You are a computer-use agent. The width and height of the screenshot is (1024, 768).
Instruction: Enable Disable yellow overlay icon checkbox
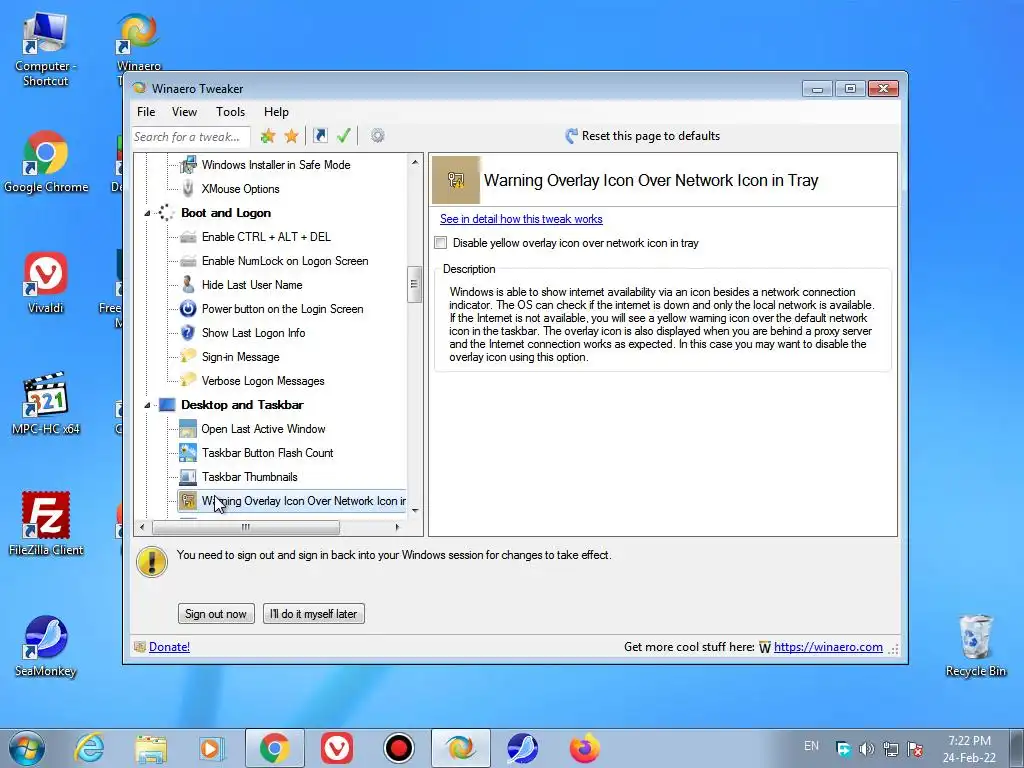pyautogui.click(x=441, y=243)
